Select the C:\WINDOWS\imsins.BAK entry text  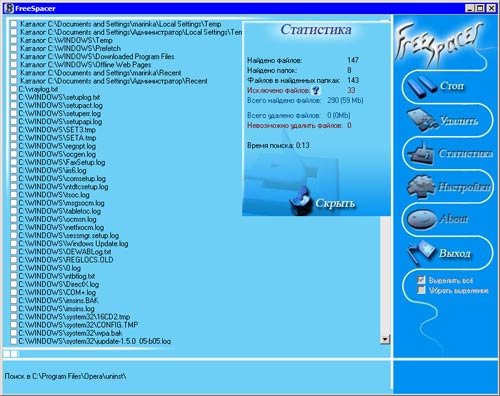click(x=58, y=301)
